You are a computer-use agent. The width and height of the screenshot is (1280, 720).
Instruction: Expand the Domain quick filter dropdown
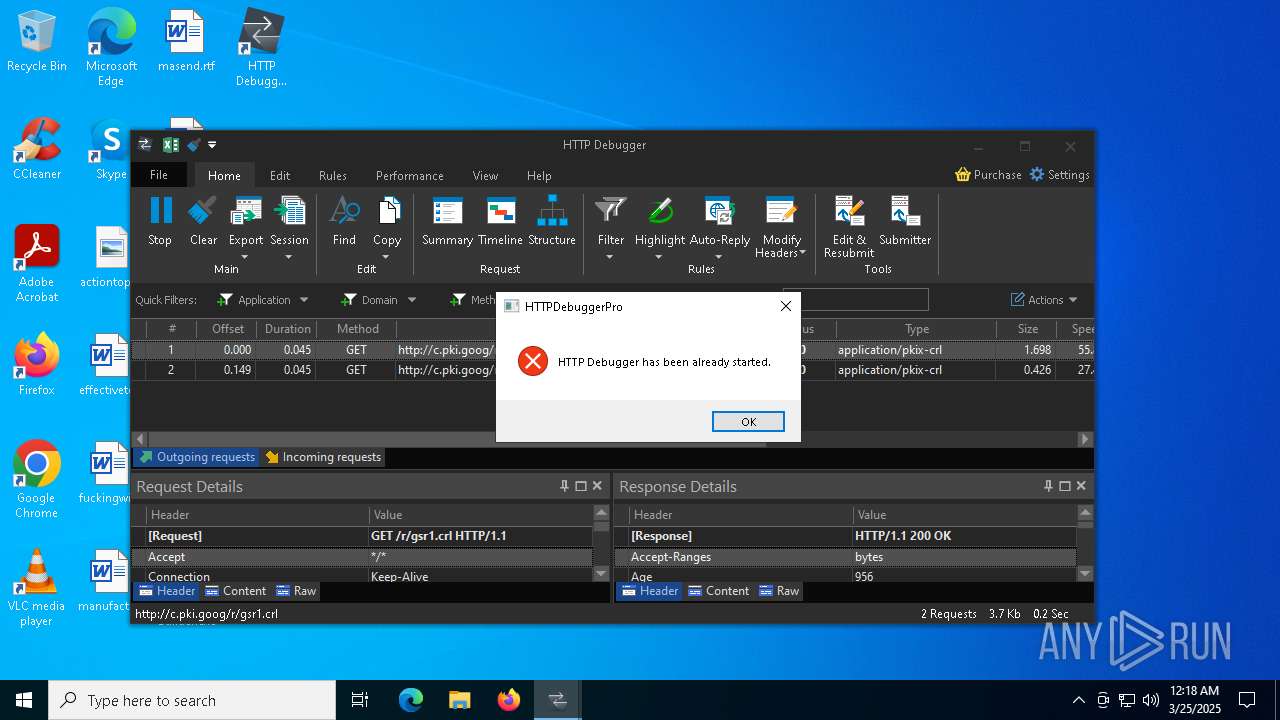[x=411, y=300]
